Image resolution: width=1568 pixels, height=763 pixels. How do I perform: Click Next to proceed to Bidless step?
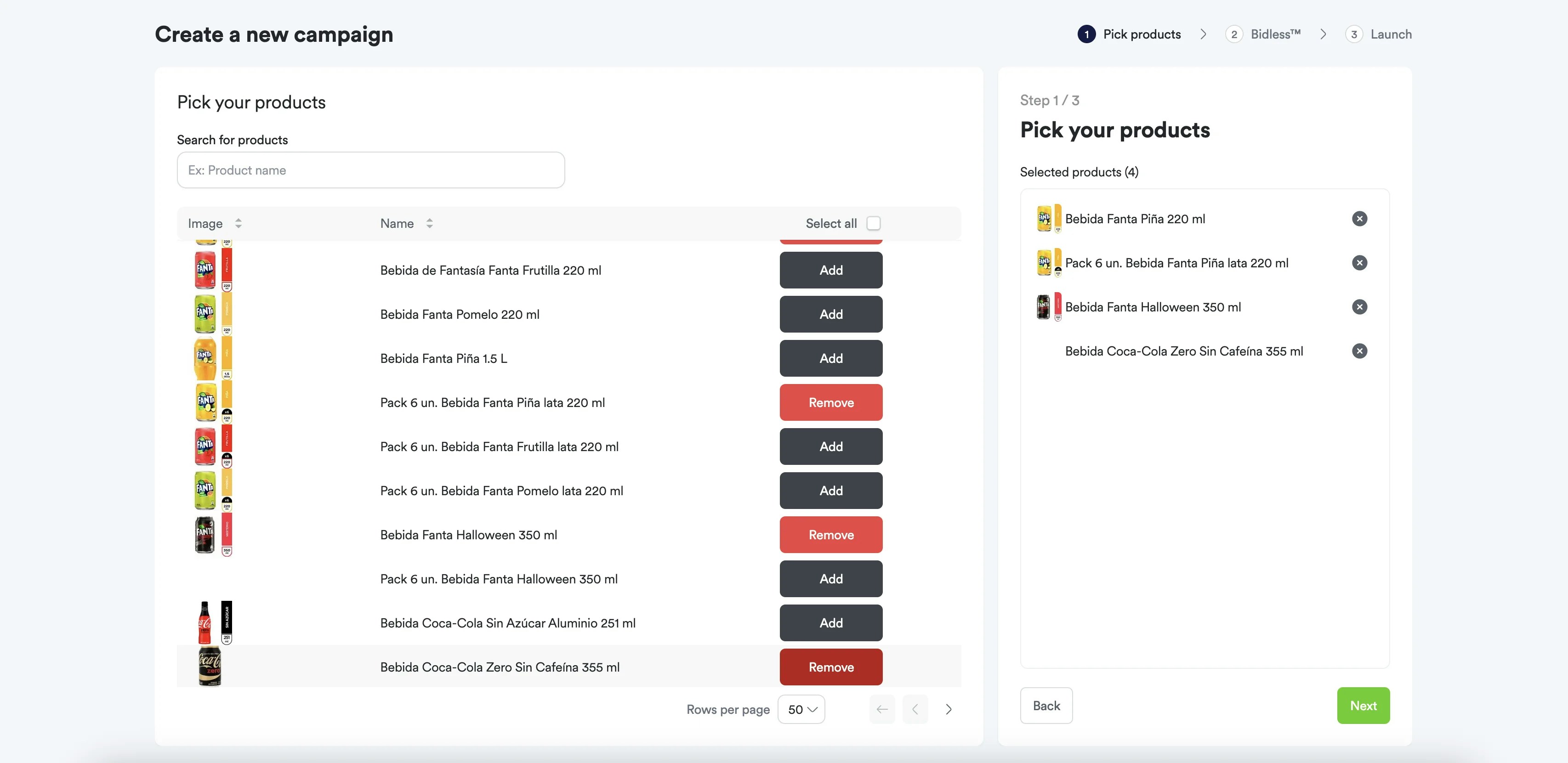pyautogui.click(x=1363, y=705)
